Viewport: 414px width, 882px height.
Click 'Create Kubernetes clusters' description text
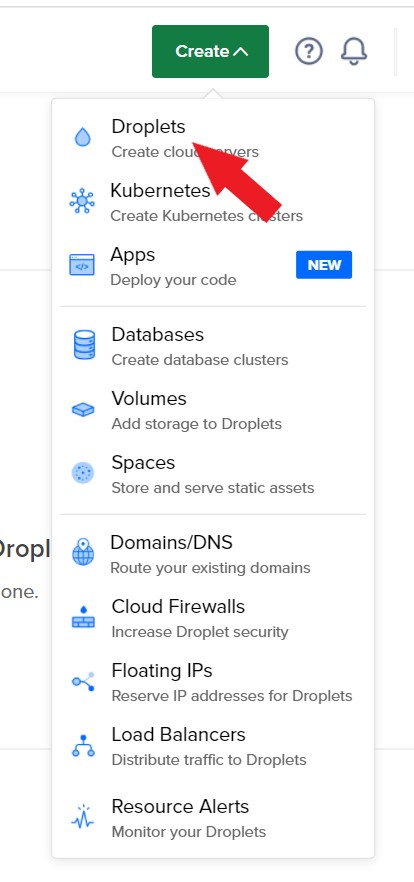(206, 216)
